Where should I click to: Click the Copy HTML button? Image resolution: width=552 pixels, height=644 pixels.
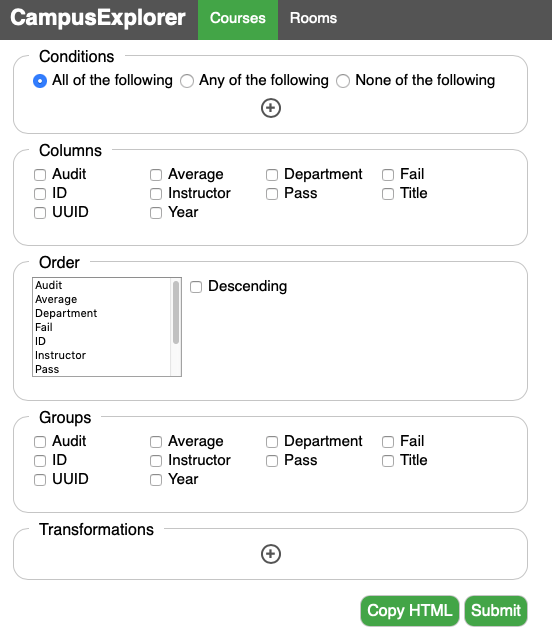coord(410,611)
